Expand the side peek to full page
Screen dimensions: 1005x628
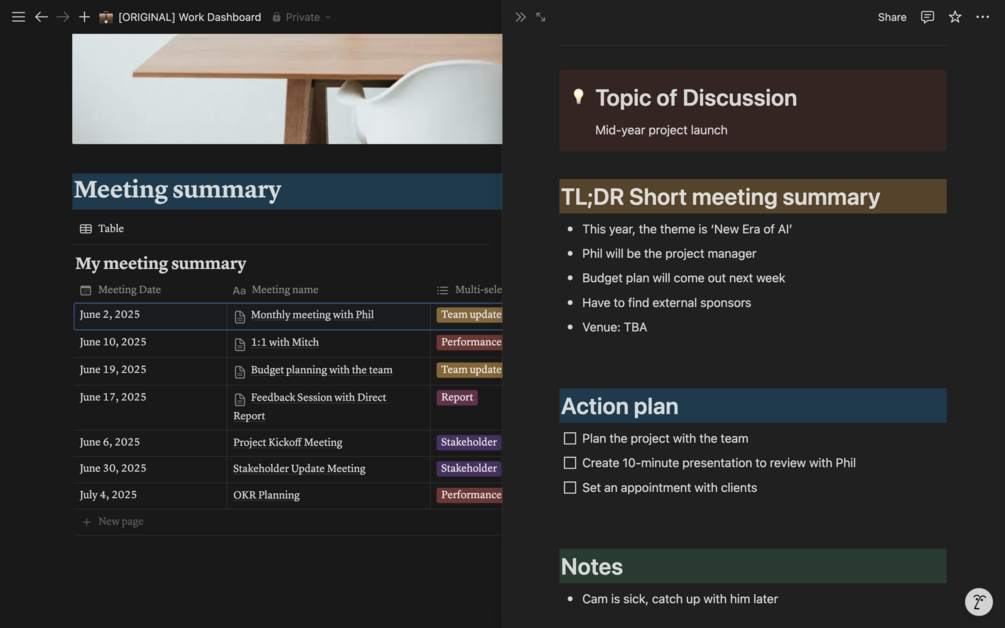pos(541,17)
